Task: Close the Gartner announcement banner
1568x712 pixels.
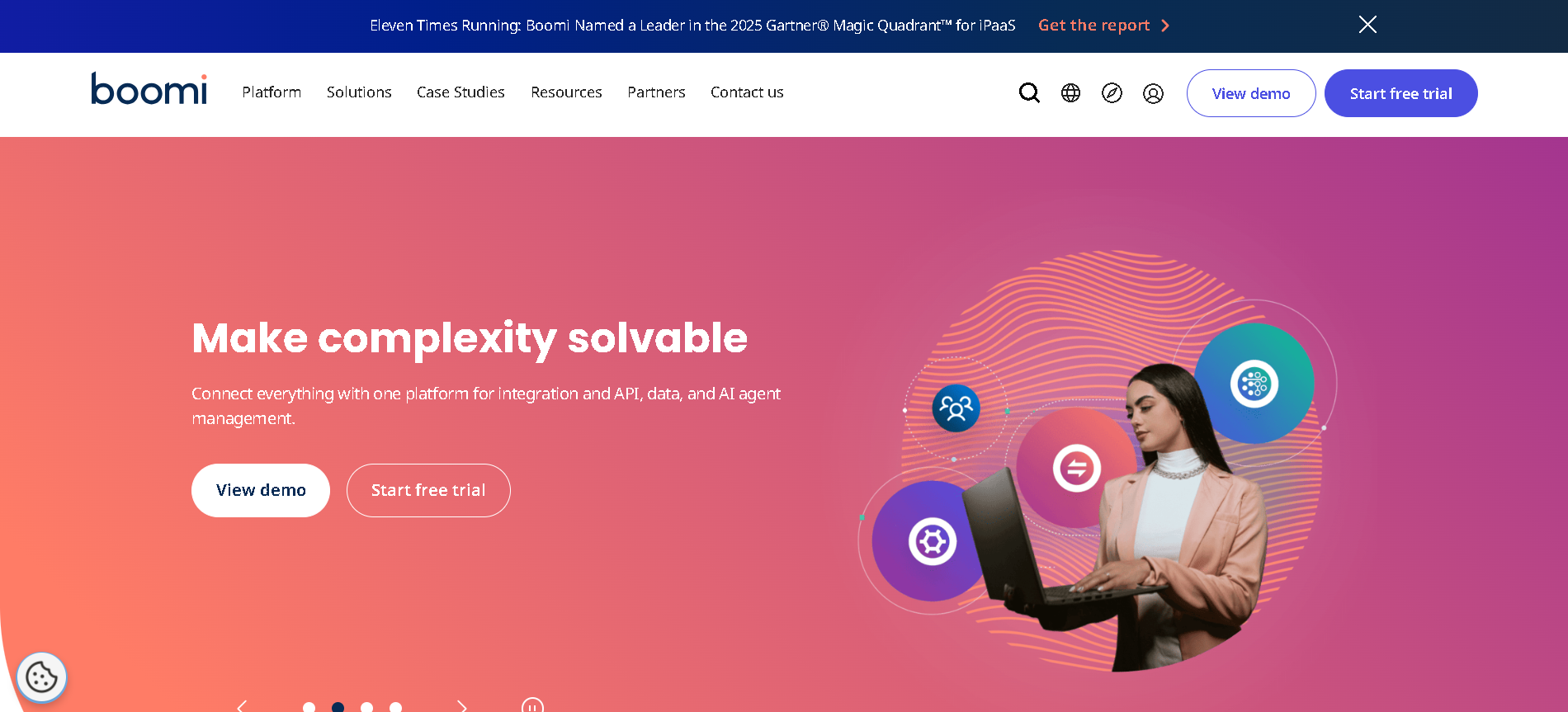Action: click(1367, 25)
